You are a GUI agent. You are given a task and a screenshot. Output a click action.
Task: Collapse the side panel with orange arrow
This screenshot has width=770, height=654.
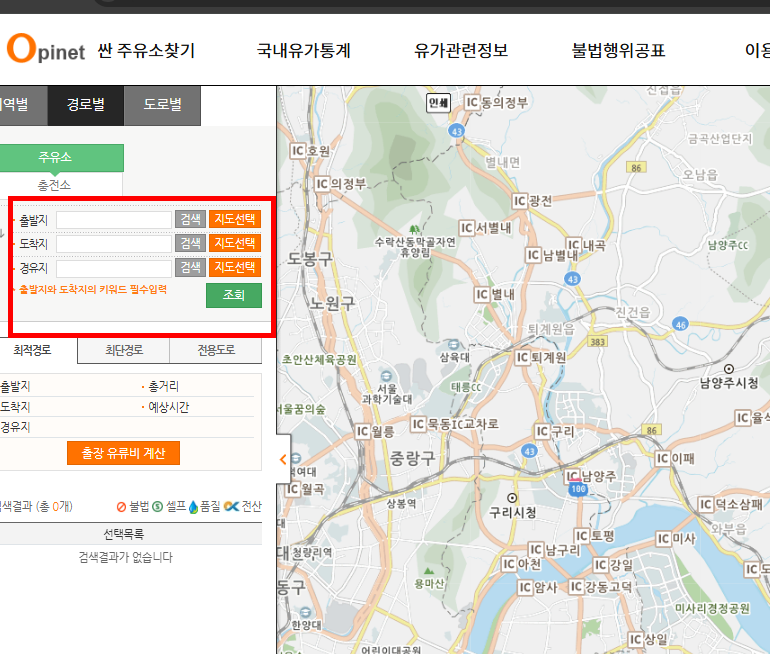(x=283, y=459)
